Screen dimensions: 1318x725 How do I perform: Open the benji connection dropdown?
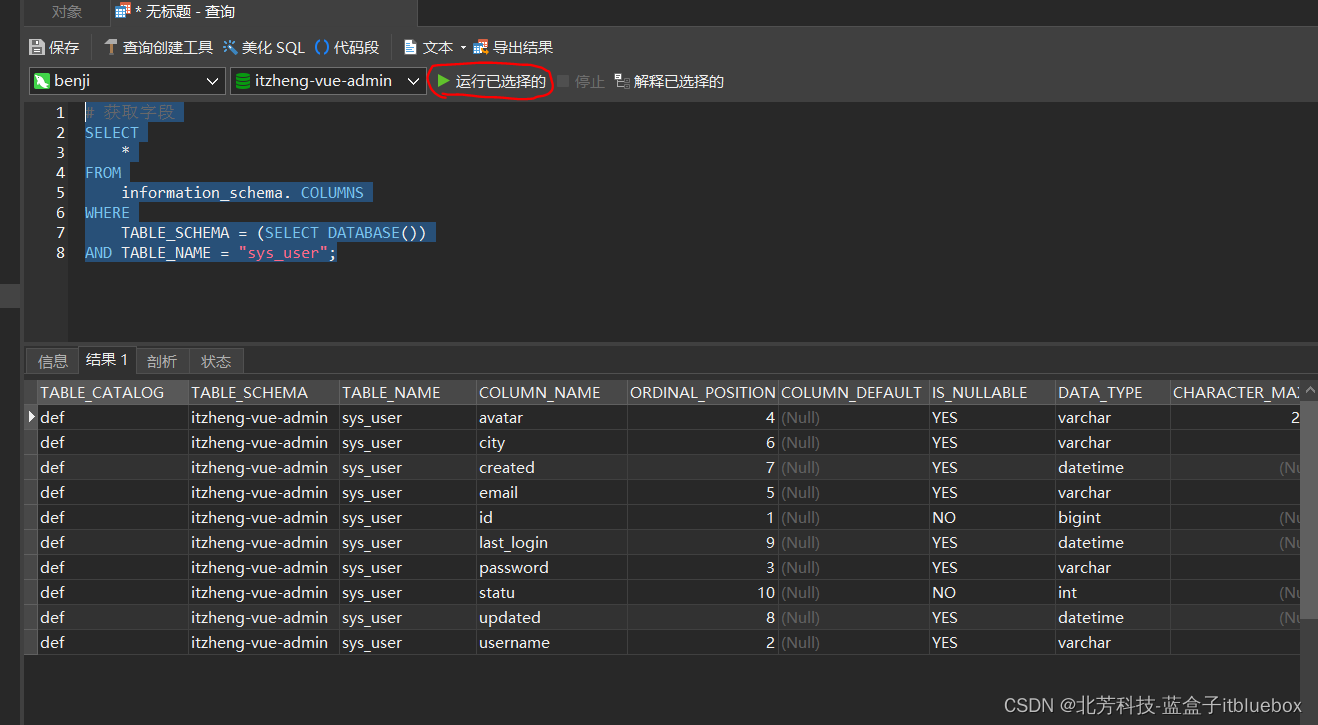127,81
